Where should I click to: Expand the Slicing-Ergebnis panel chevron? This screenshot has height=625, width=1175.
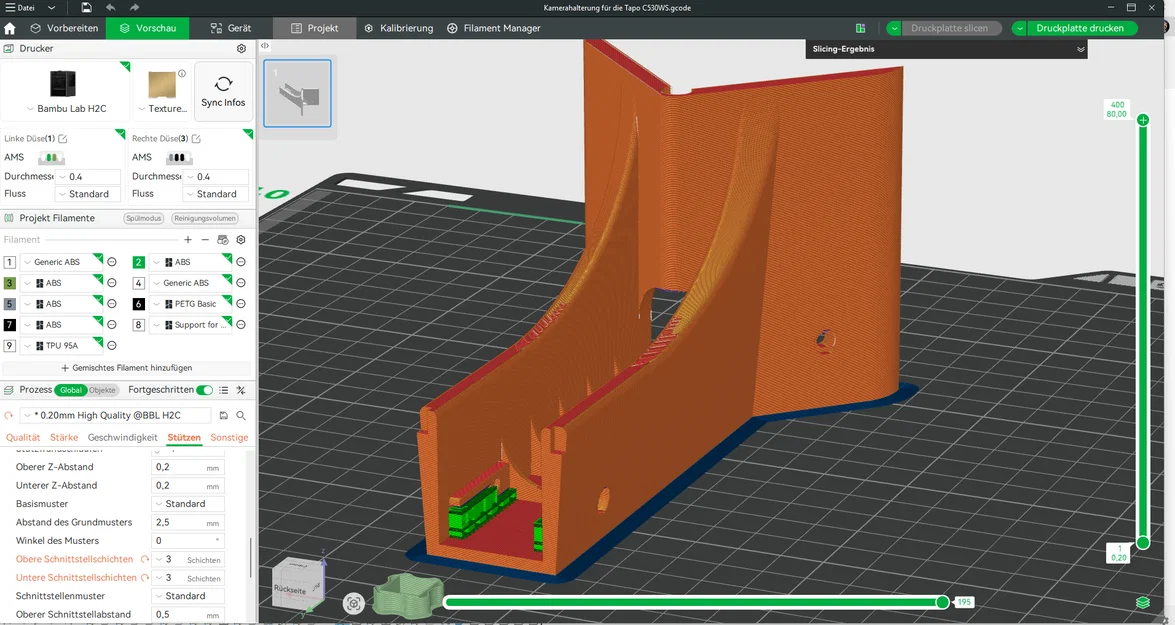pos(1081,49)
